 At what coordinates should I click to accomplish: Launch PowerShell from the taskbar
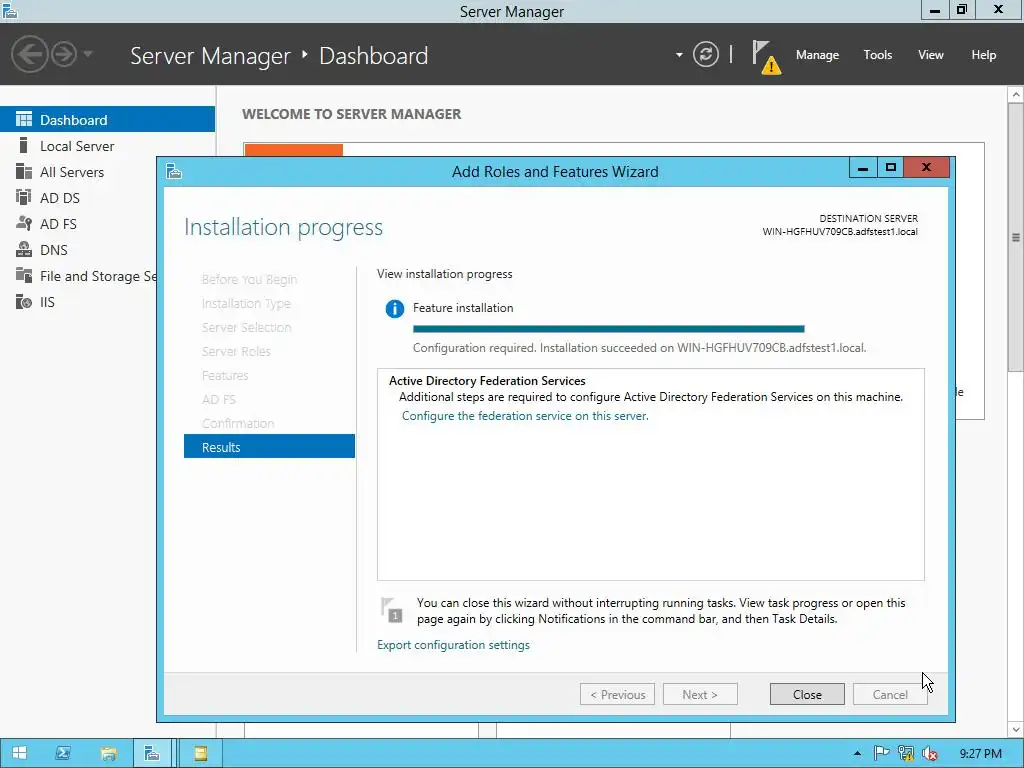[63, 753]
